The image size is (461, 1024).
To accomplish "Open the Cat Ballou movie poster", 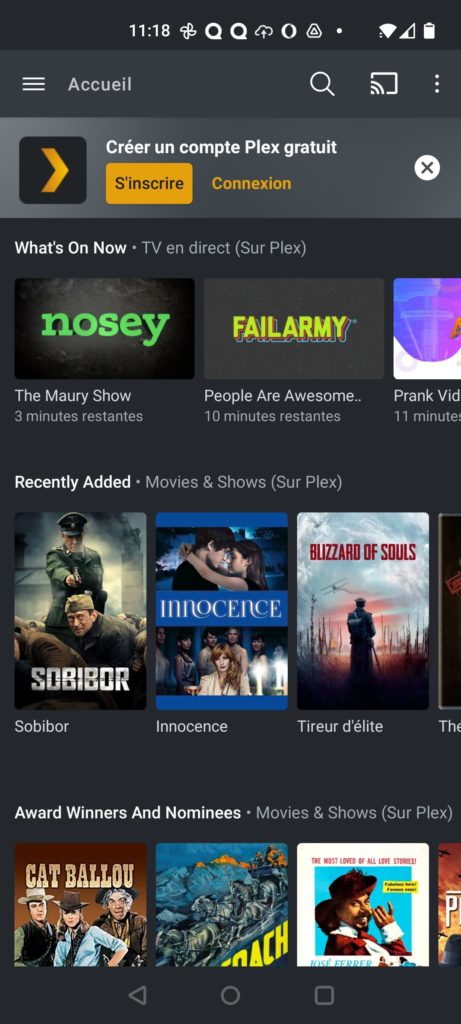I will (80, 904).
